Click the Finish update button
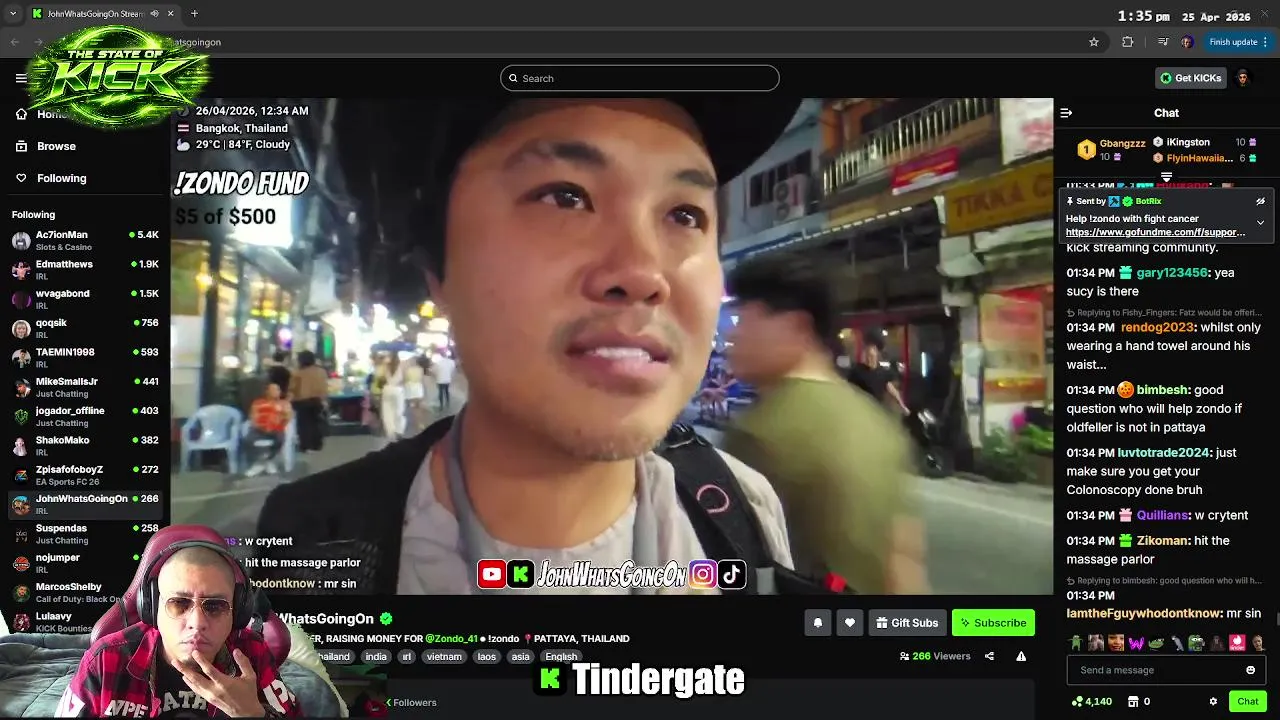The width and height of the screenshot is (1280, 720). [x=1238, y=42]
